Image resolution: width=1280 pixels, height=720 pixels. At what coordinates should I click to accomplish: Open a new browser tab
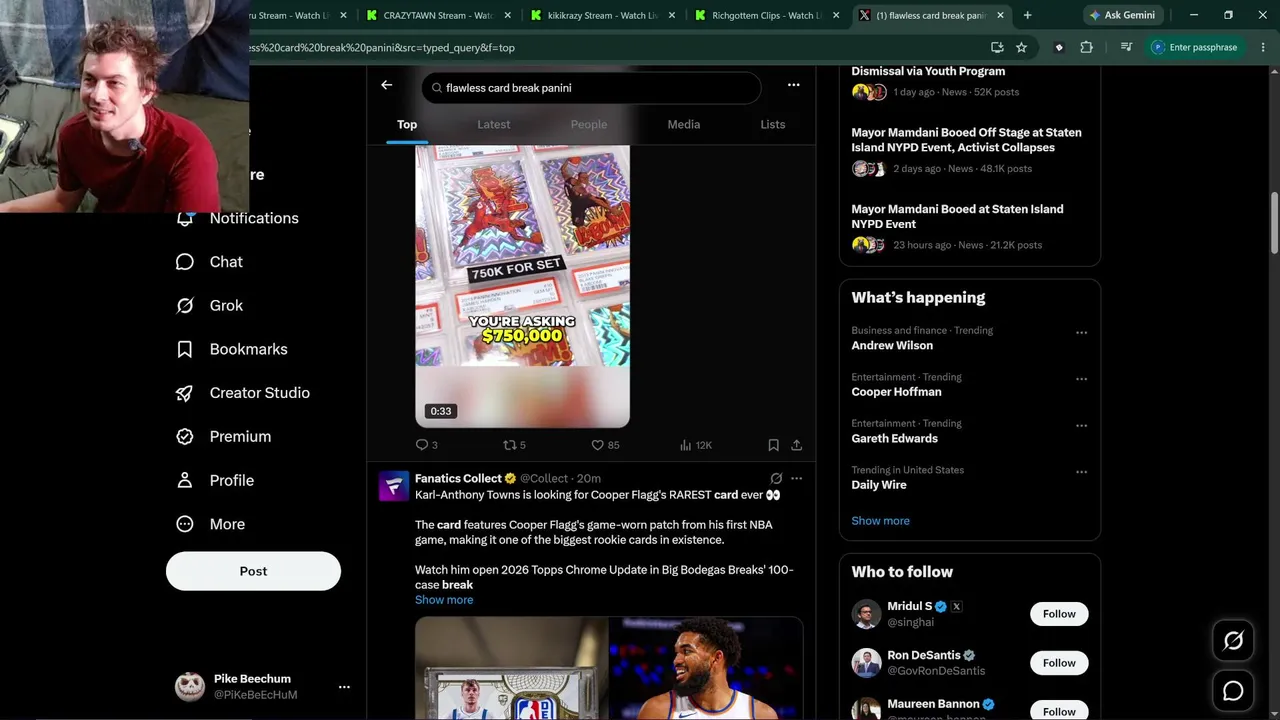pos(1027,15)
